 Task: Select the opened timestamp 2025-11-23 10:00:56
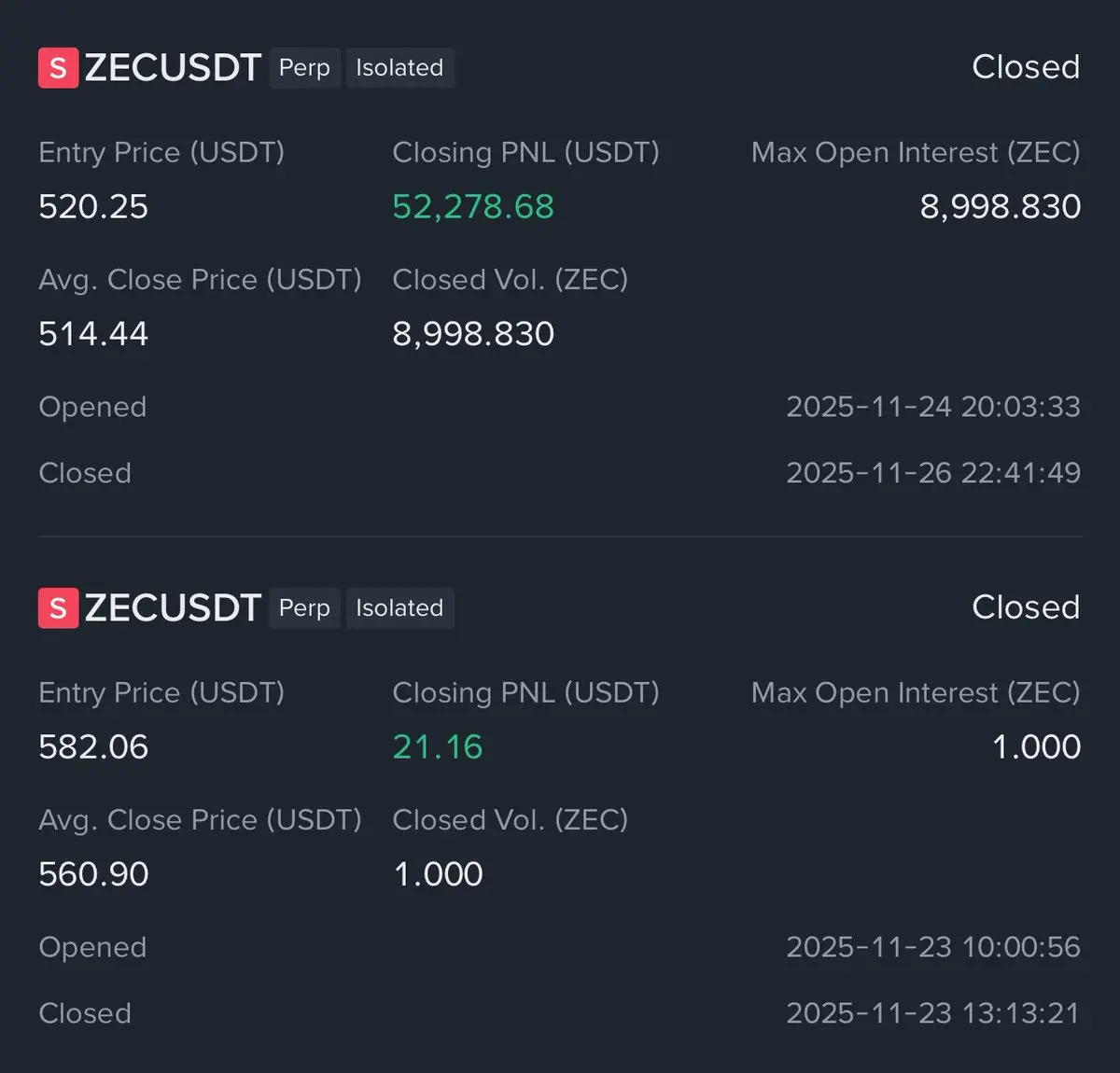(x=932, y=947)
